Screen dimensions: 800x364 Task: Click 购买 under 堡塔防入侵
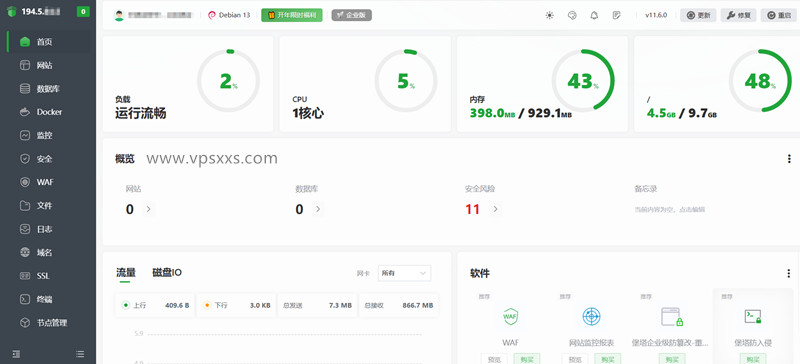pos(753,359)
